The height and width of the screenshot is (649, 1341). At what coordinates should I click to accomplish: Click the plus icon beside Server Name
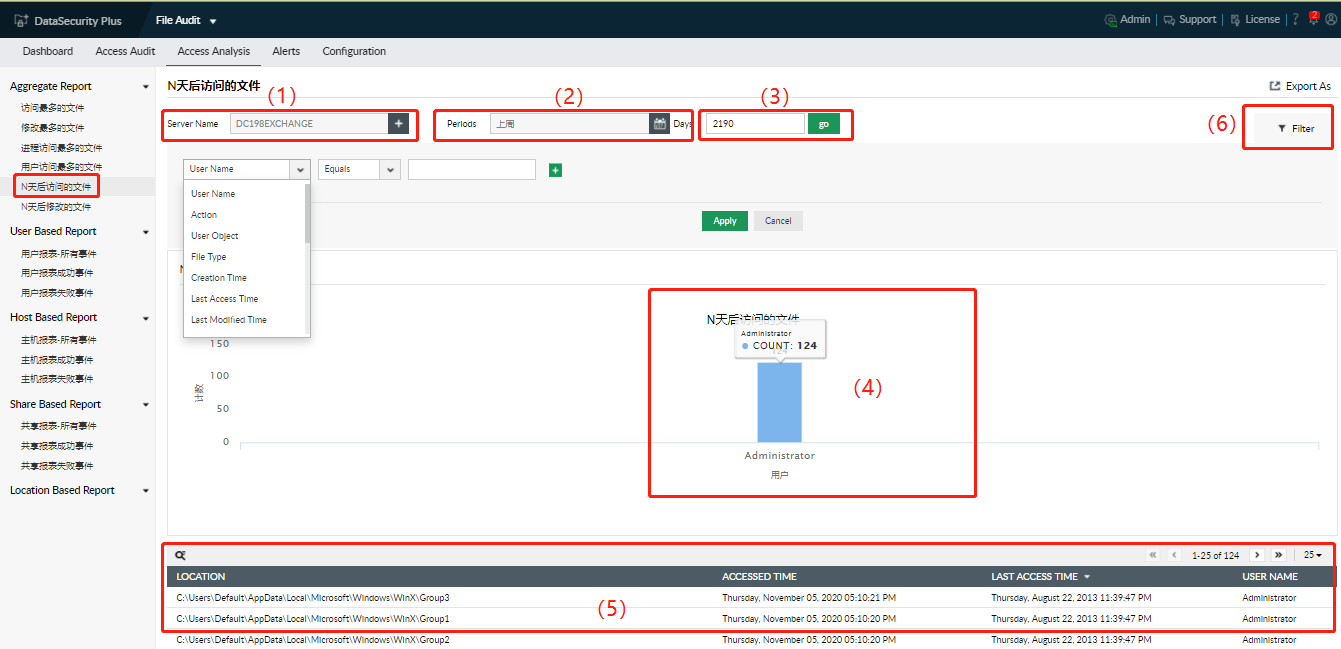[x=399, y=124]
